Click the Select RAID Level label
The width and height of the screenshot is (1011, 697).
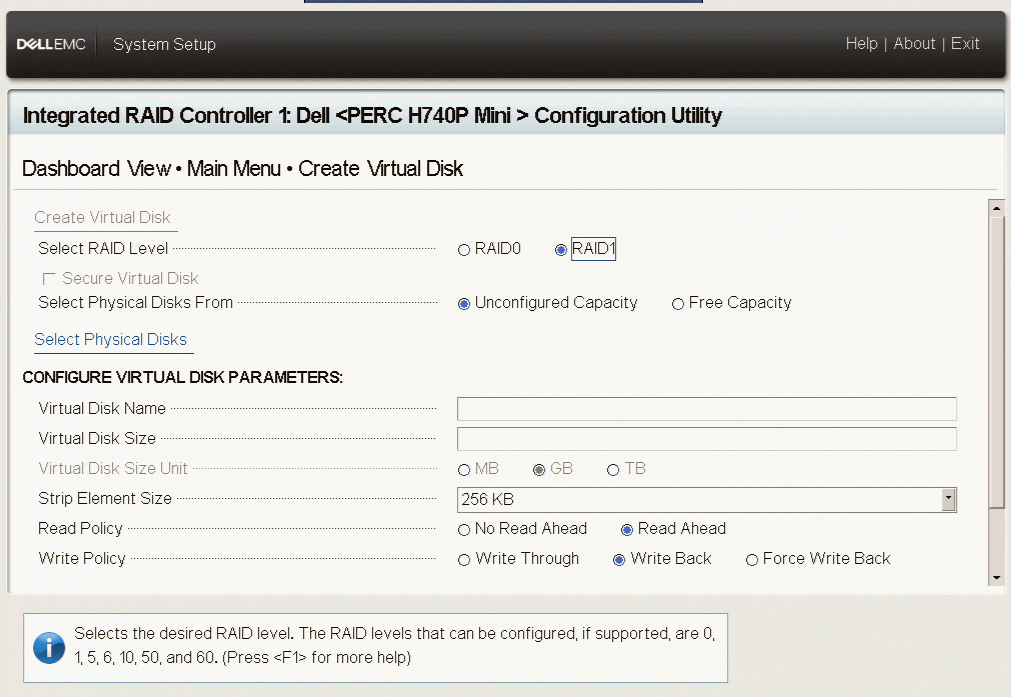pos(103,249)
